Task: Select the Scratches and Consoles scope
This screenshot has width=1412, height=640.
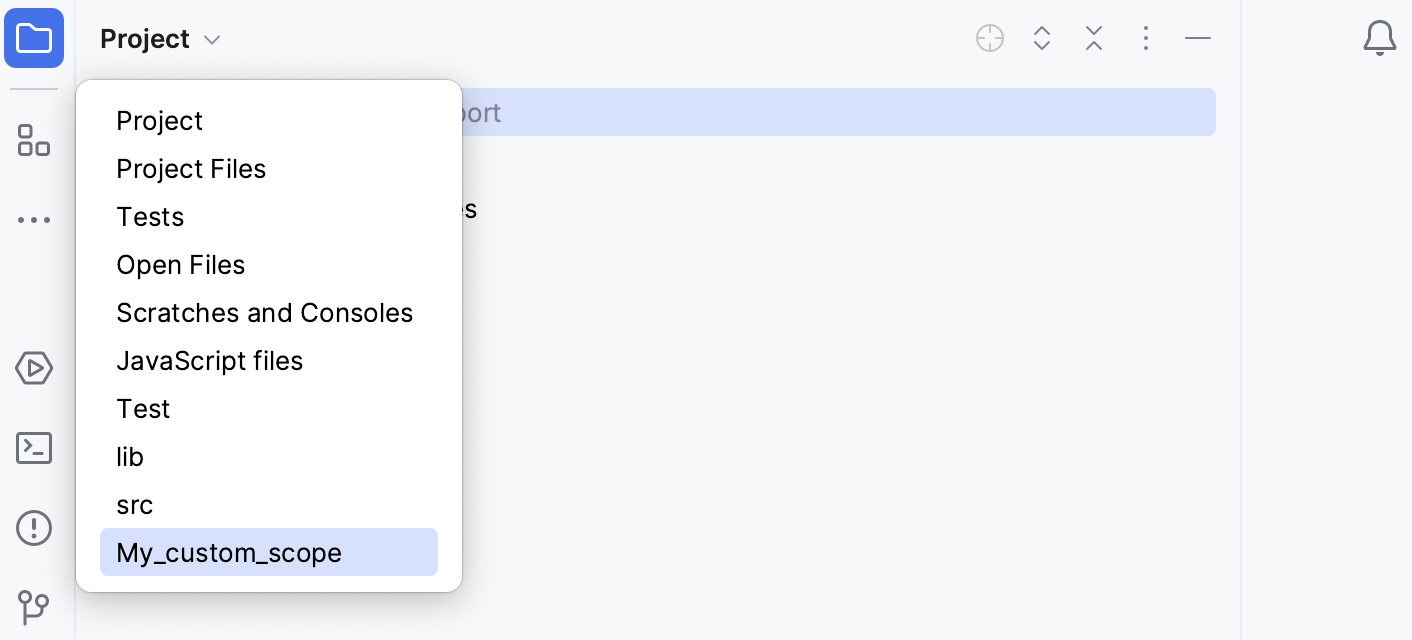Action: [x=264, y=312]
